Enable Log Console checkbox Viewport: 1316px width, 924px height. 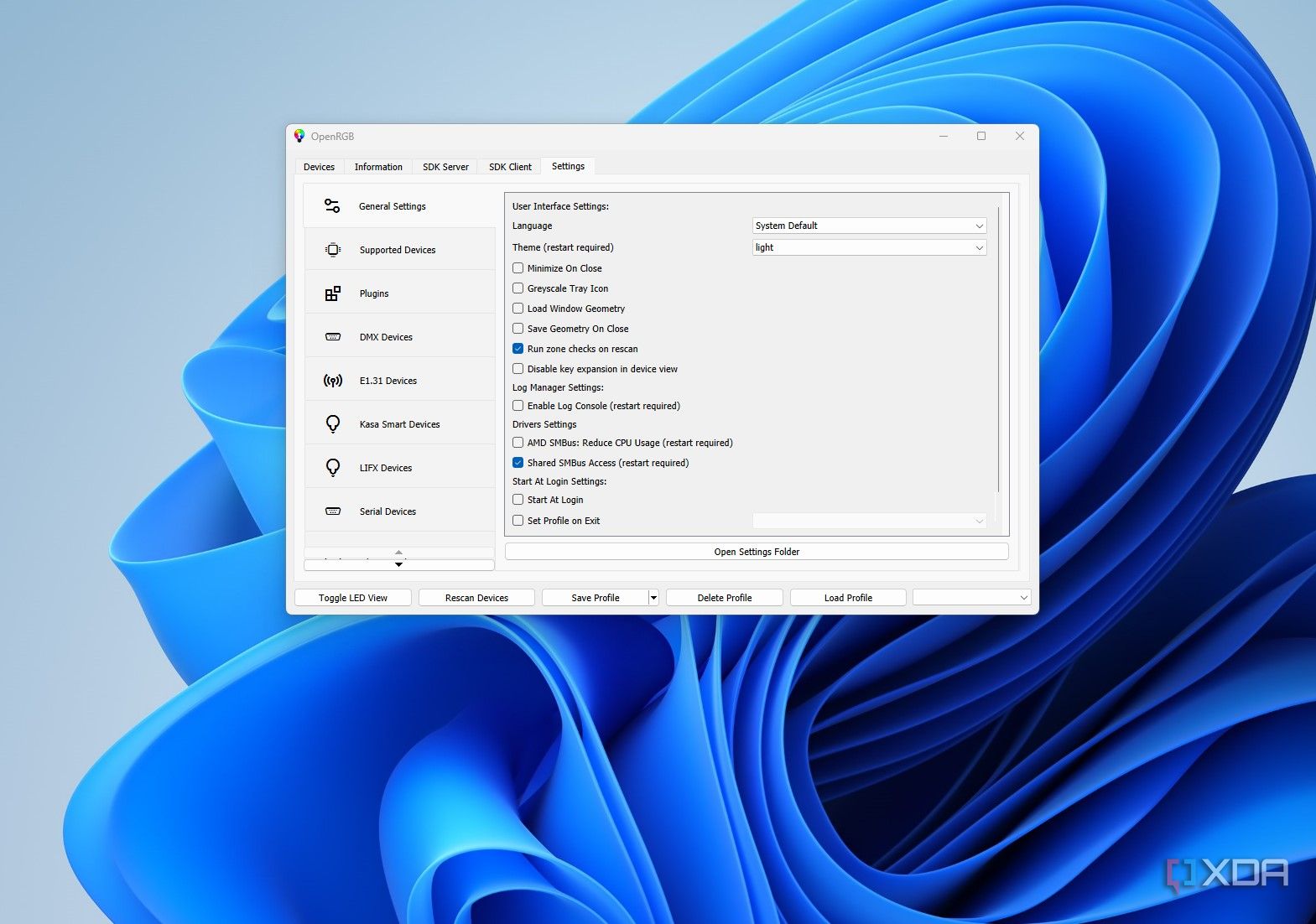(518, 406)
